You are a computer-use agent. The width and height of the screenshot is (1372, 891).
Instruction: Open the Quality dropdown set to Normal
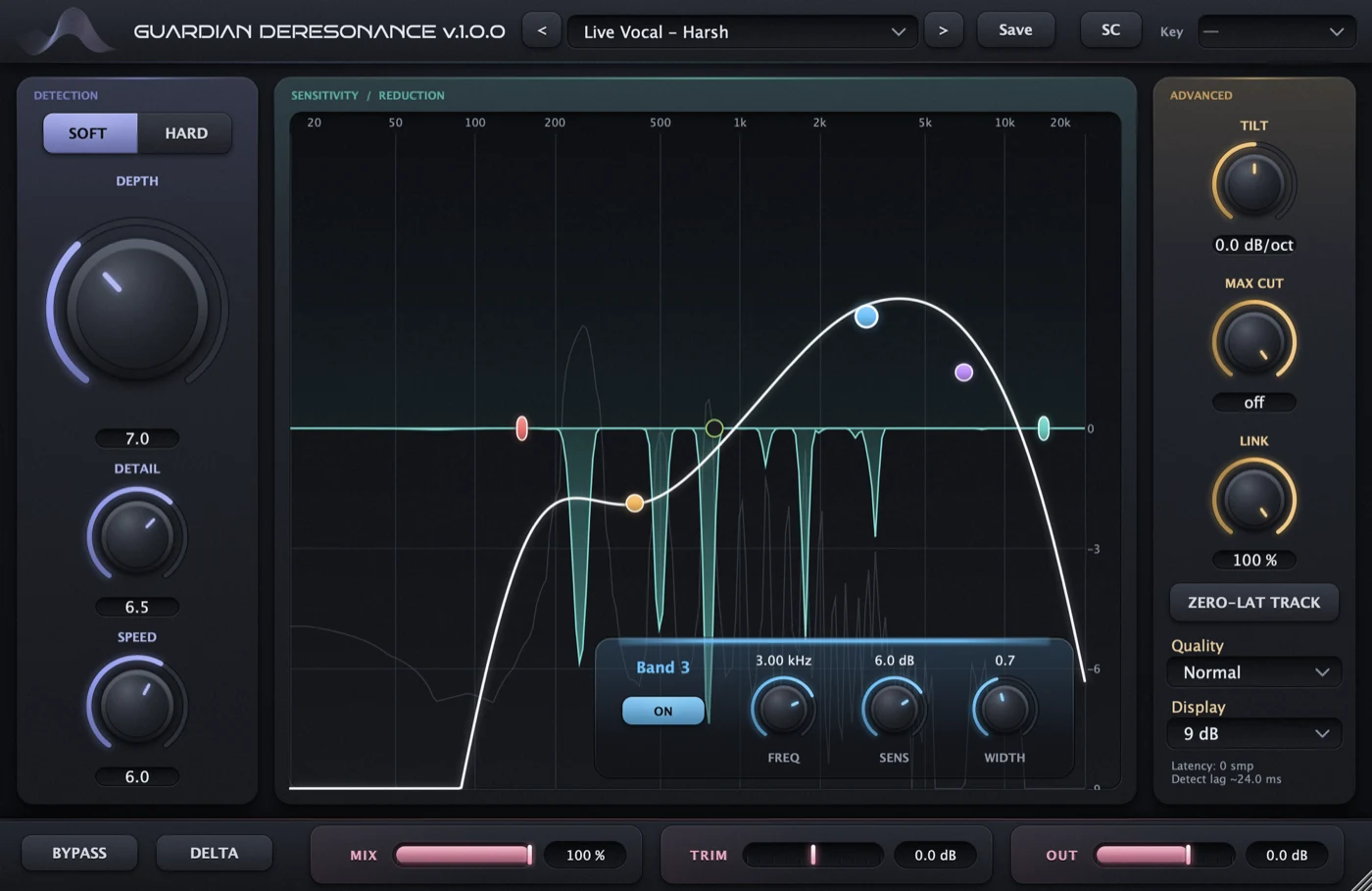click(1253, 672)
